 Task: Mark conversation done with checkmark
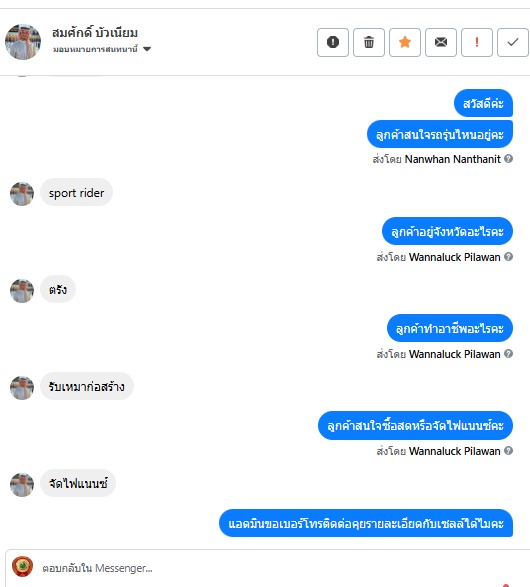513,42
